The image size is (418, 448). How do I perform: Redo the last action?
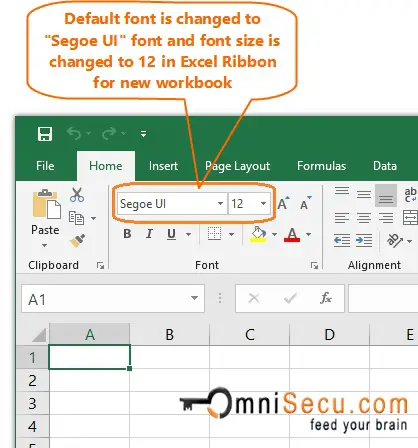[x=109, y=134]
